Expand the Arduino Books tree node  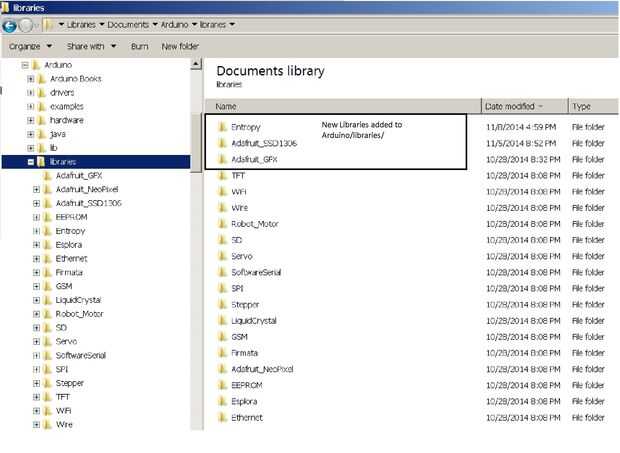30,79
